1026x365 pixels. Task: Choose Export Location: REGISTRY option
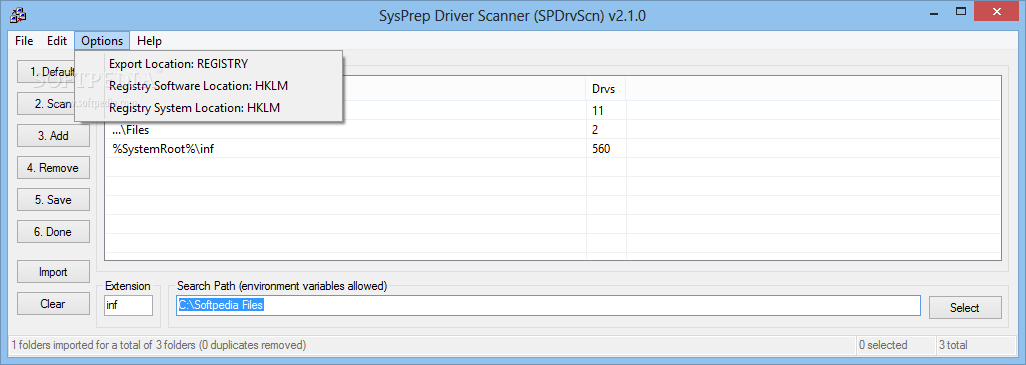(209, 64)
